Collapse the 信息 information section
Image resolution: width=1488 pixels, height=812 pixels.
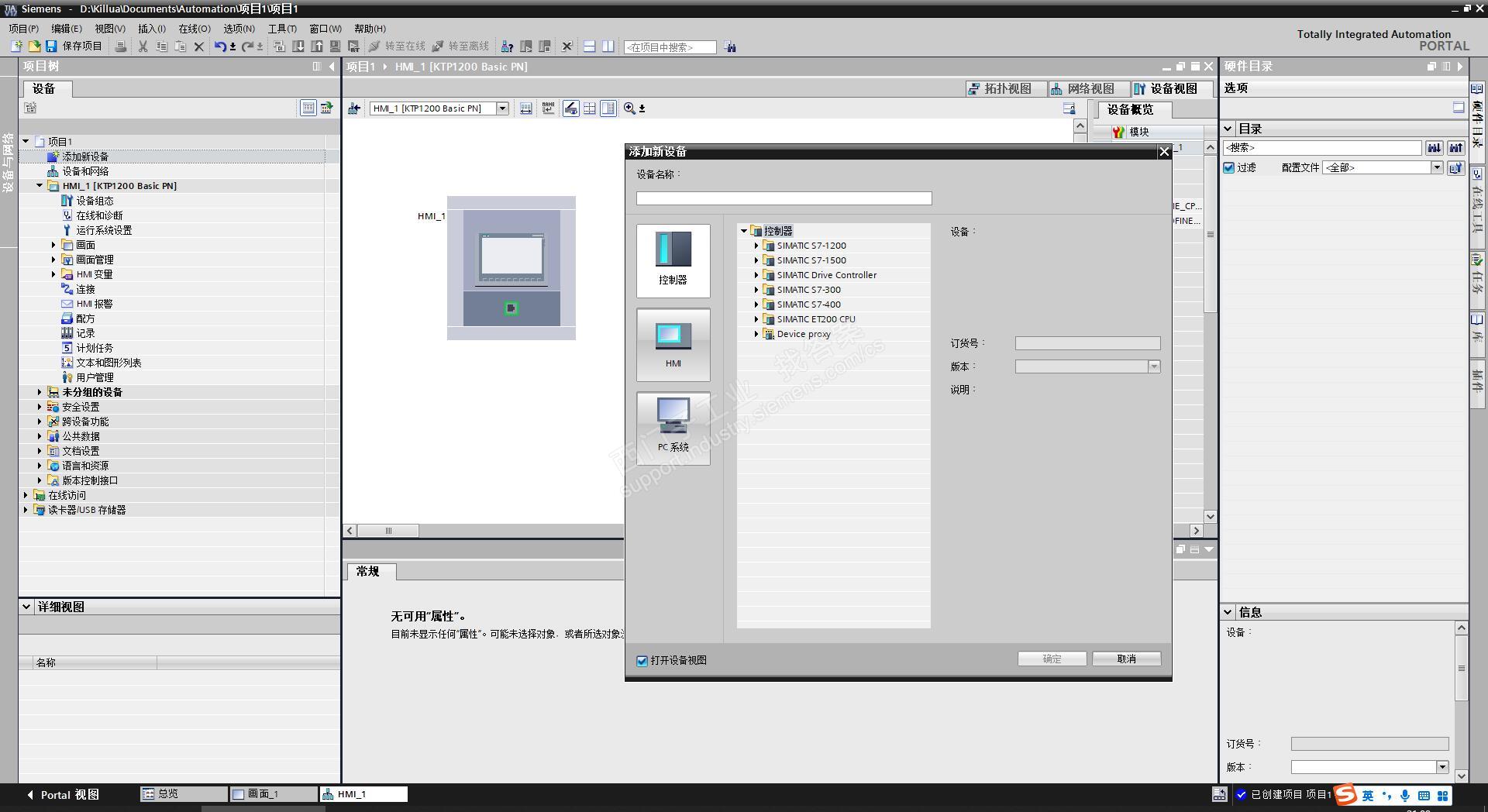pyautogui.click(x=1228, y=612)
